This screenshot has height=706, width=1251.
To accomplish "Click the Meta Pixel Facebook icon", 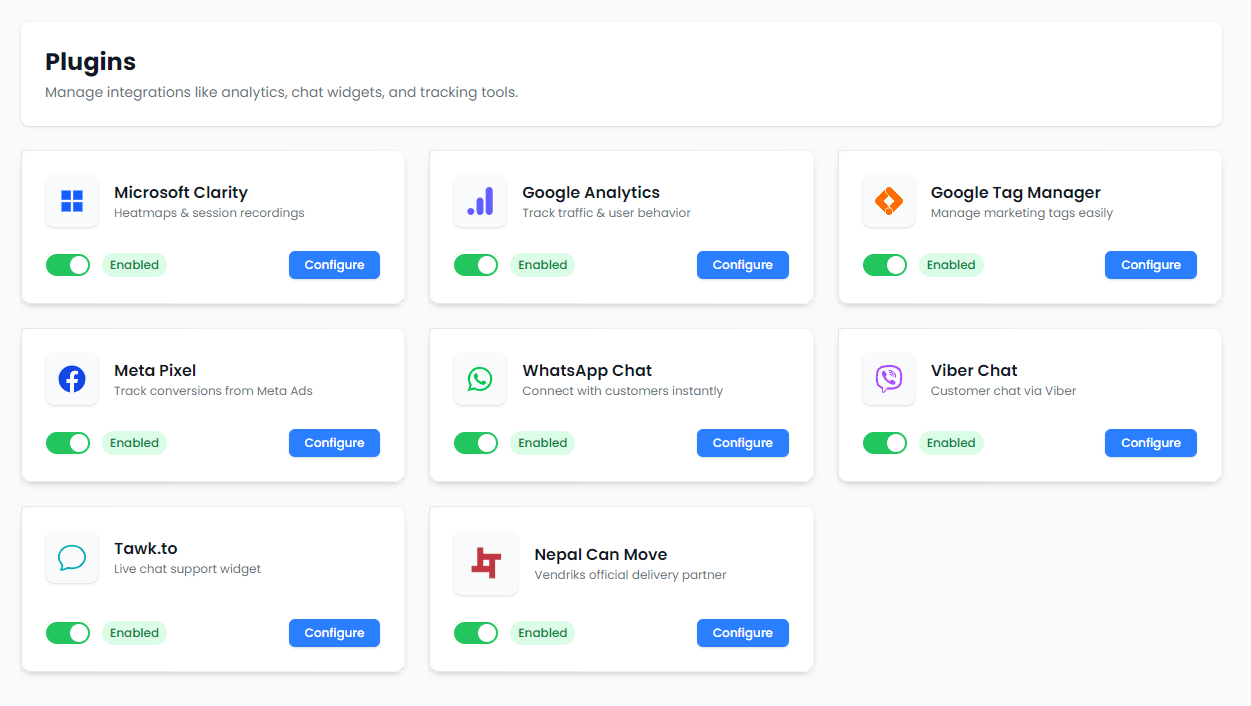I will coord(71,378).
